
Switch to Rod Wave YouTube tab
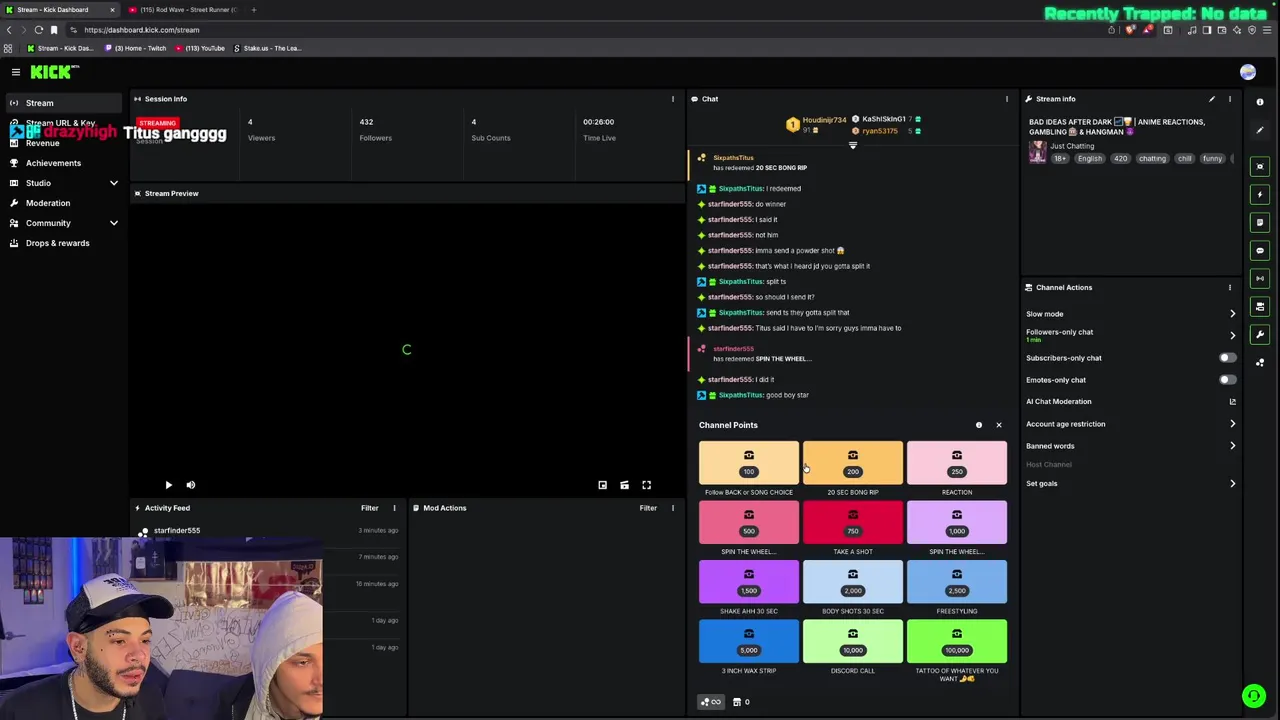click(184, 10)
